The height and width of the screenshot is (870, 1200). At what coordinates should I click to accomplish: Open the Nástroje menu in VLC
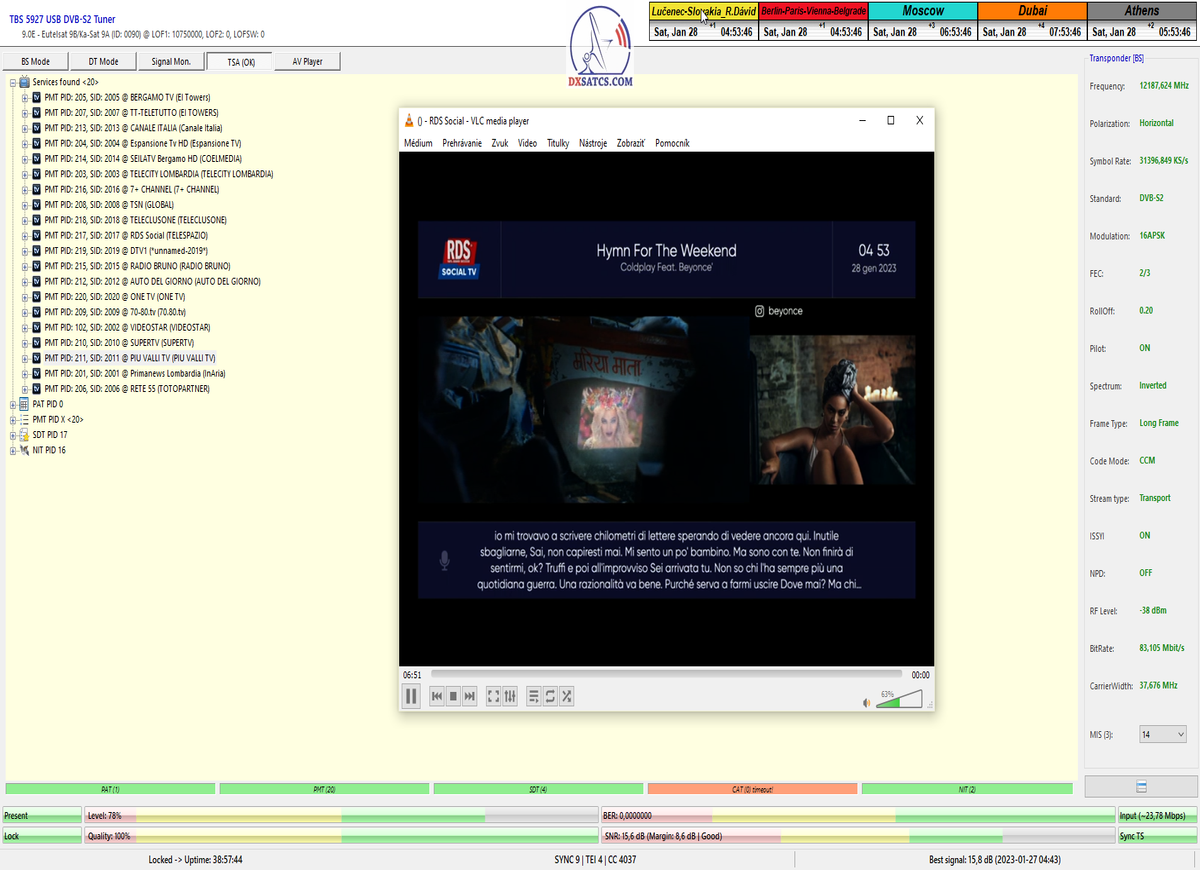click(x=590, y=143)
